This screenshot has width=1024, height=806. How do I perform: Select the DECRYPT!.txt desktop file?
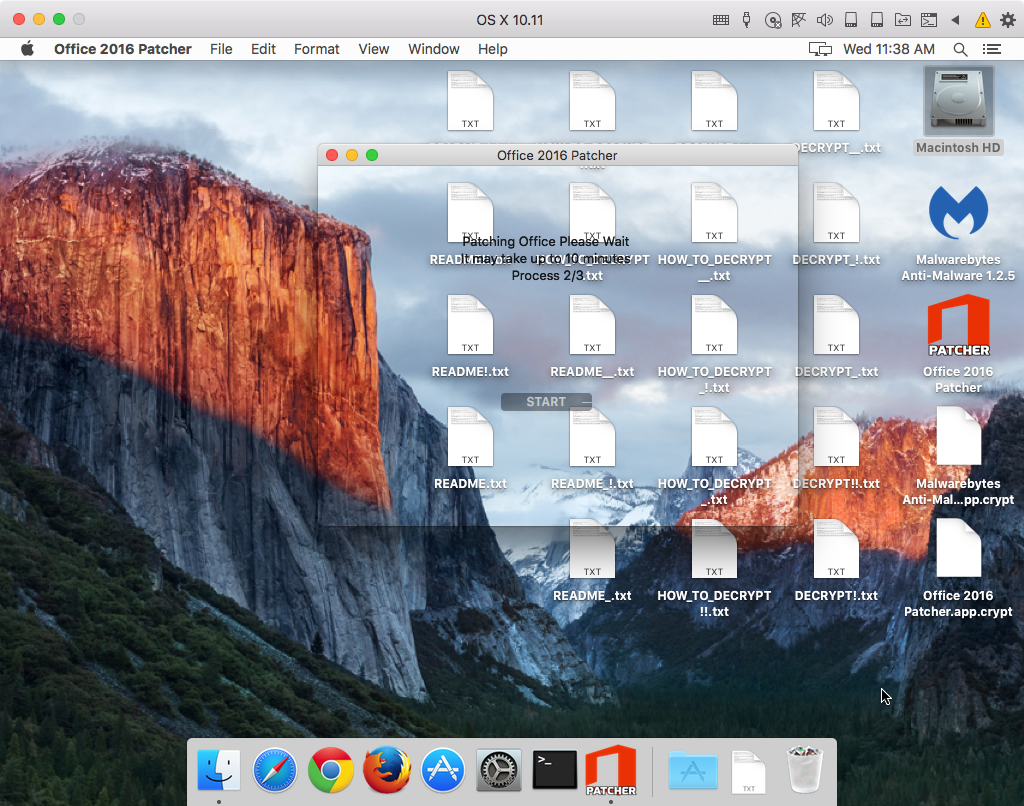(x=836, y=560)
